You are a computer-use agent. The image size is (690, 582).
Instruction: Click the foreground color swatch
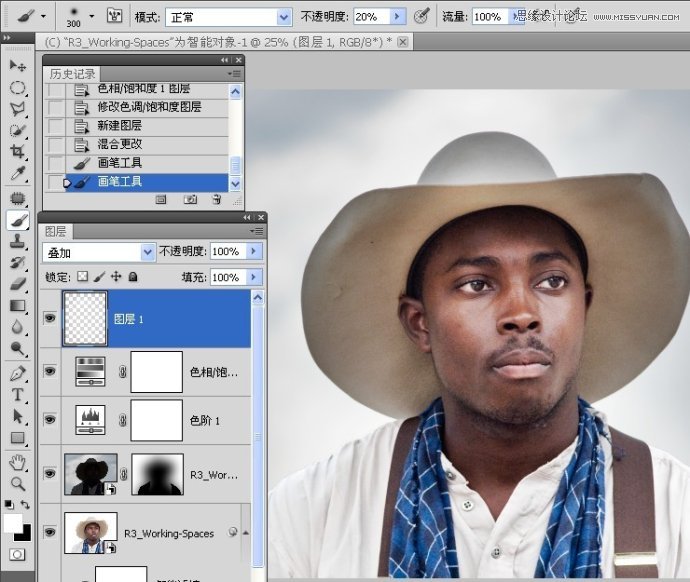tap(11, 523)
